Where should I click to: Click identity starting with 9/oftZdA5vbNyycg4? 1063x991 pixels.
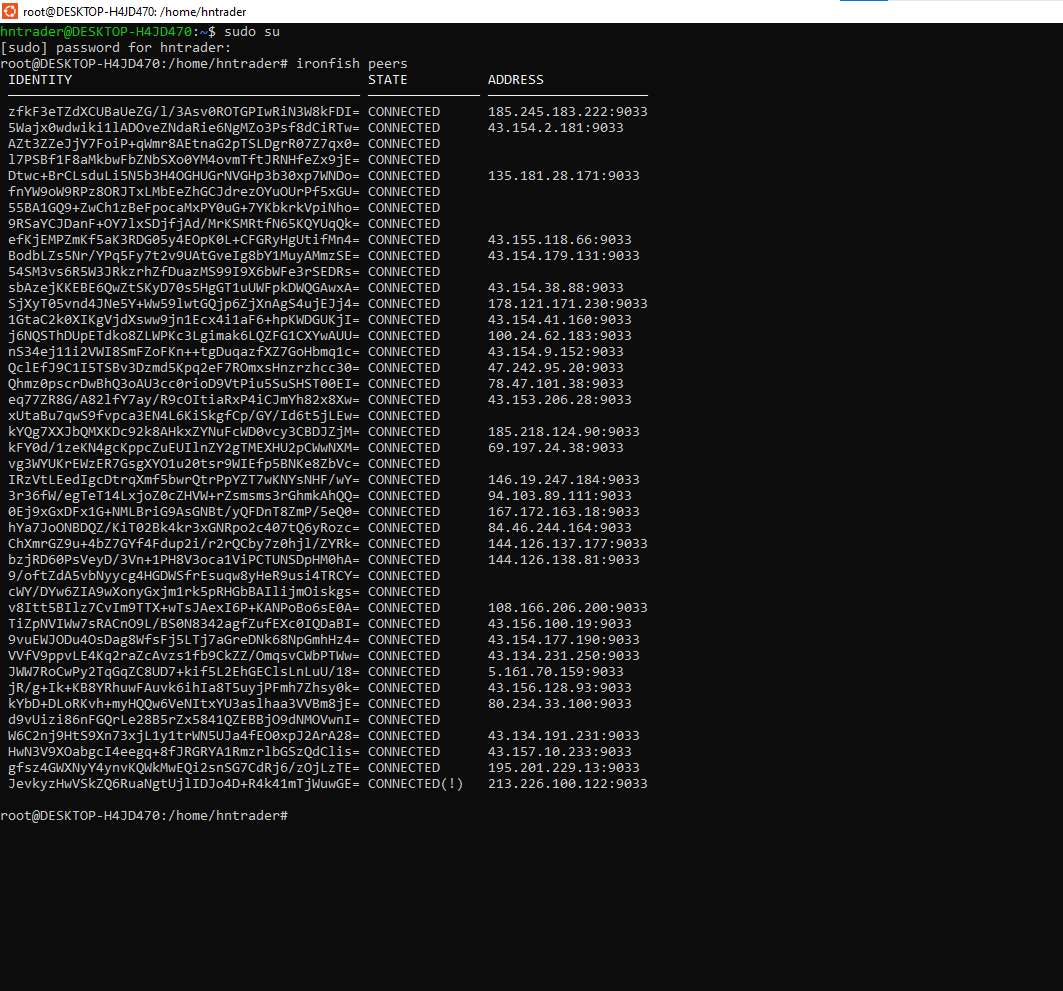184,576
